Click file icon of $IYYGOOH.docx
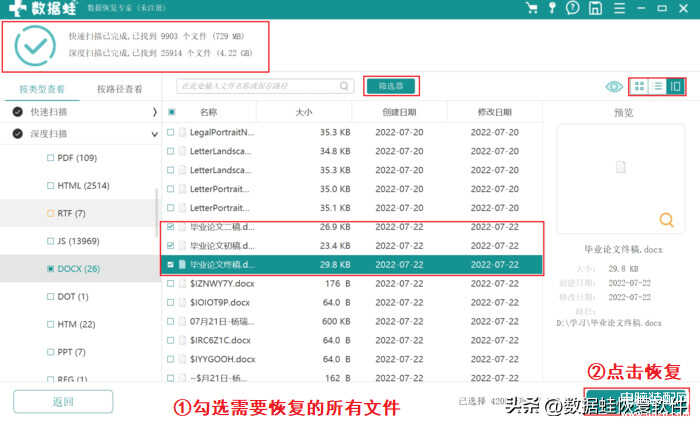Viewport: 700px width, 427px height. pyautogui.click(x=182, y=359)
